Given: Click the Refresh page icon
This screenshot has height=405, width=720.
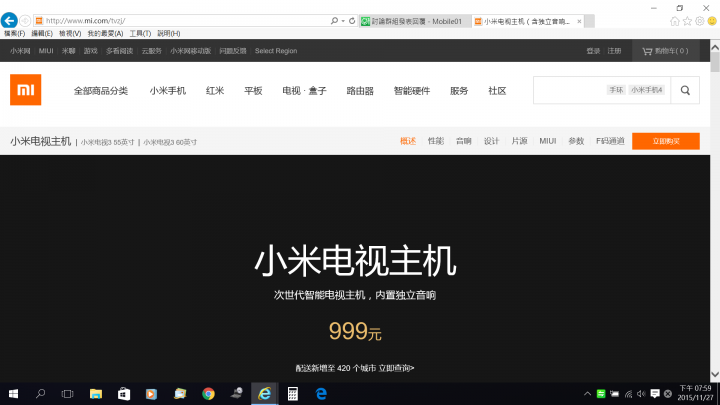Looking at the screenshot, I should pyautogui.click(x=352, y=21).
